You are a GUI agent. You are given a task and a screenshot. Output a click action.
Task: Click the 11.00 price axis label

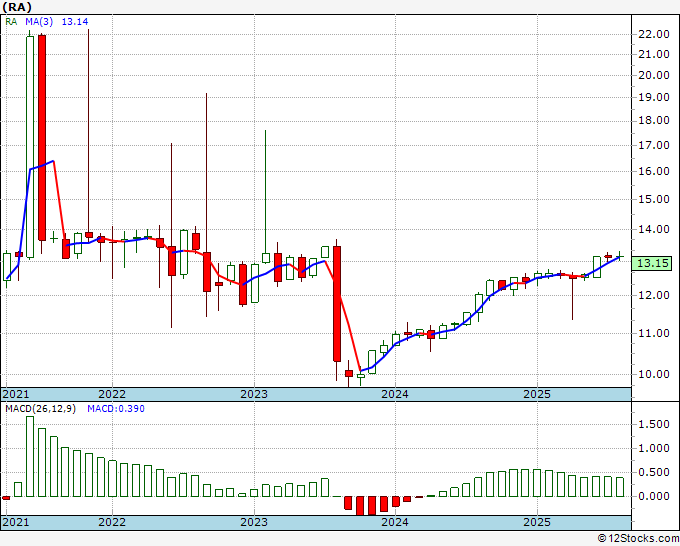click(x=654, y=333)
